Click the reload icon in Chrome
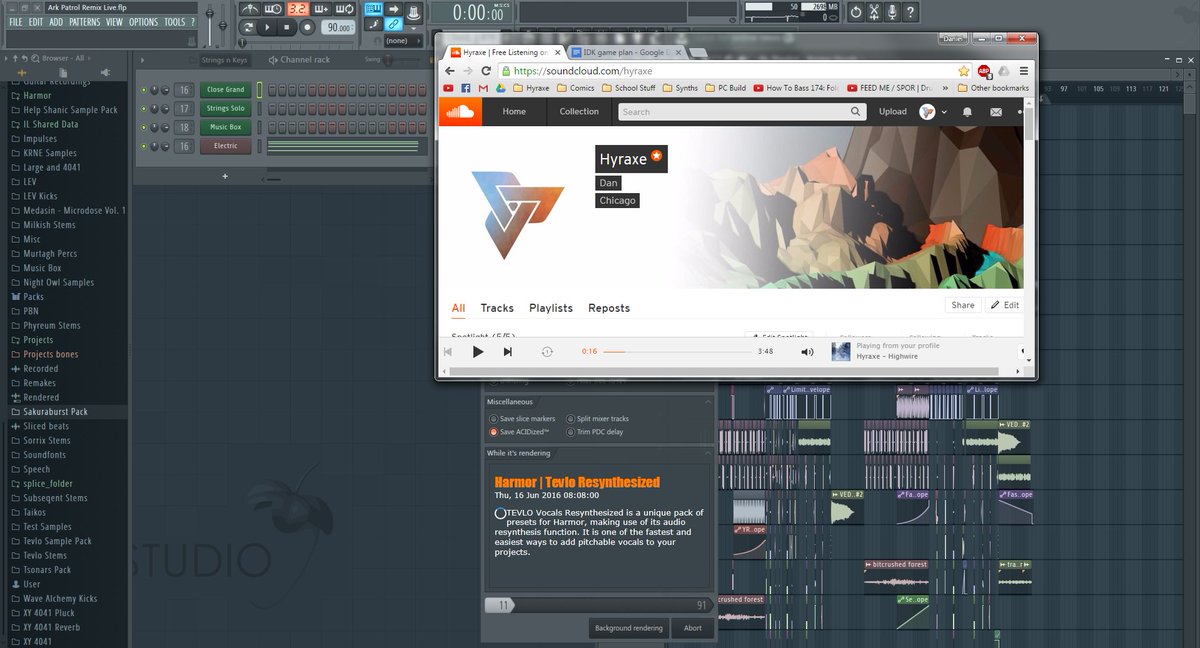 [486, 71]
